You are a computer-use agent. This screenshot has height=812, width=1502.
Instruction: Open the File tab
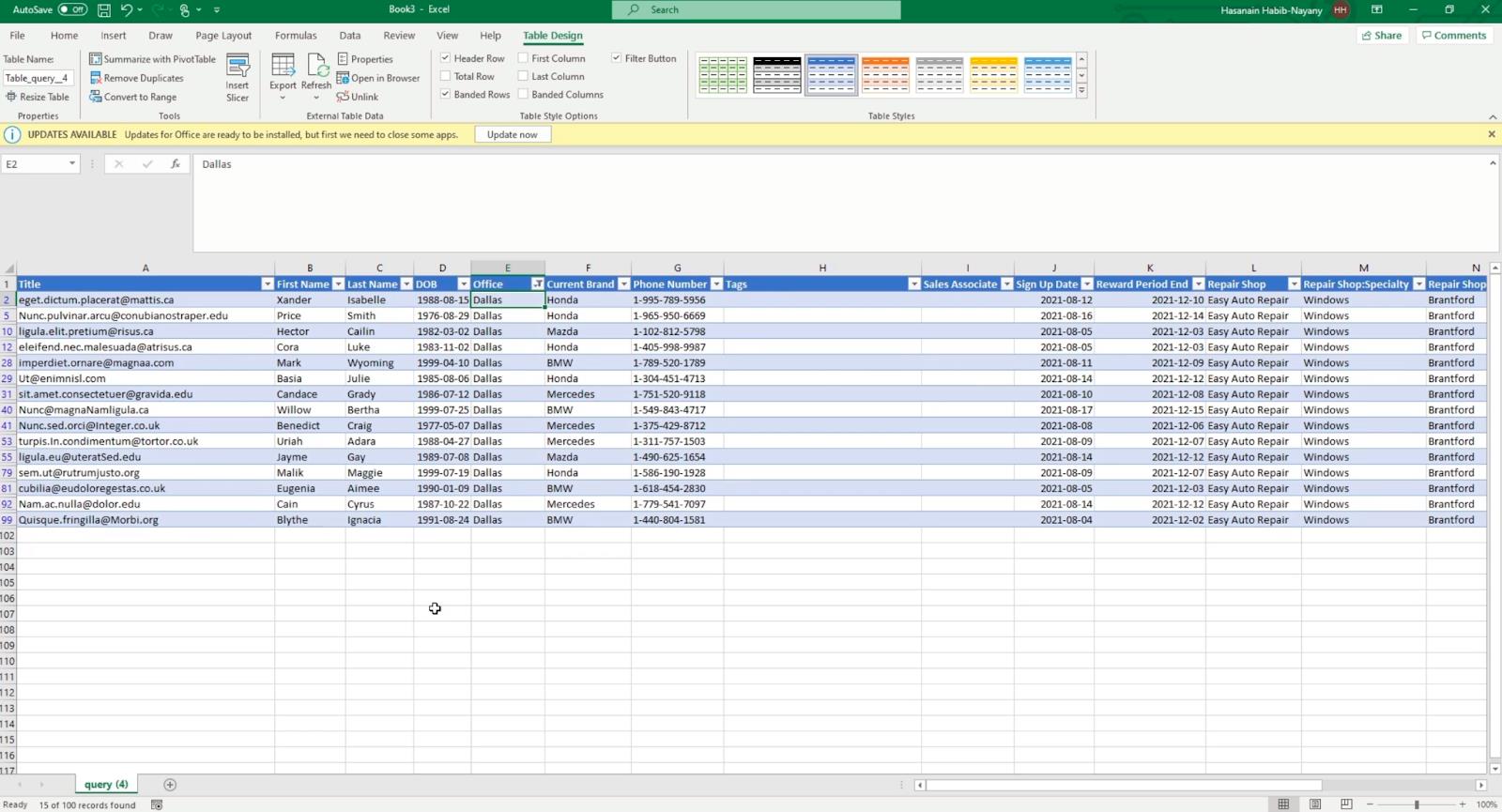click(17, 36)
